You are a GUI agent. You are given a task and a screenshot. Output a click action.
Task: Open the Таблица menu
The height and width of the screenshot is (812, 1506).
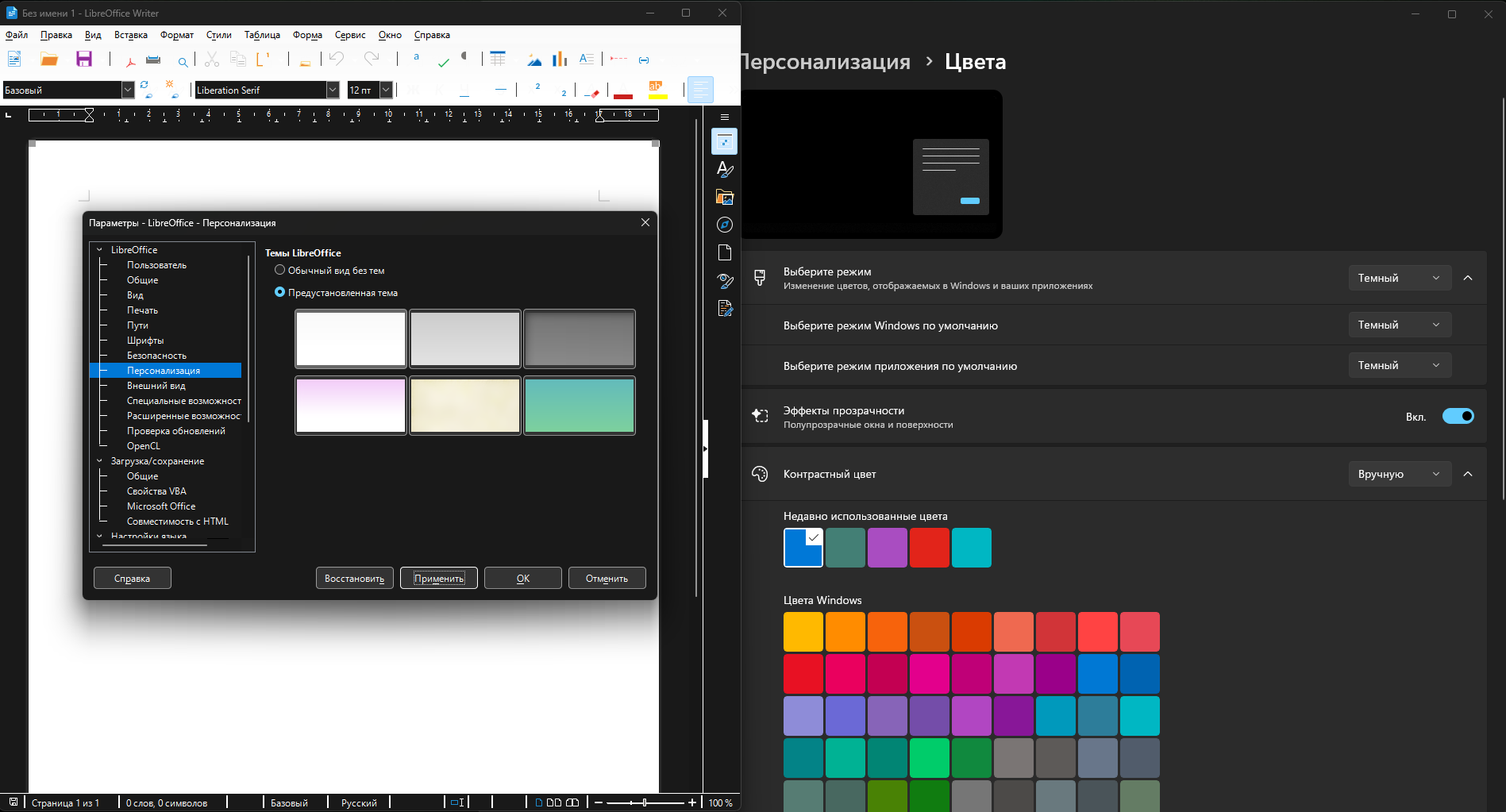262,35
